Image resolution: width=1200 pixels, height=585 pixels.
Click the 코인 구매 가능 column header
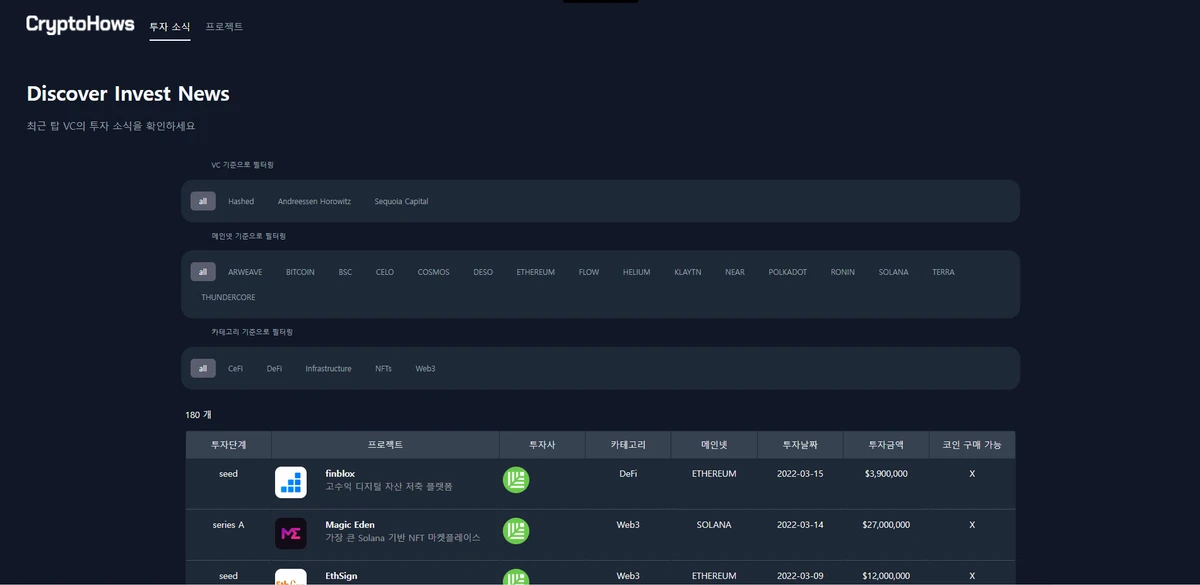pos(972,445)
